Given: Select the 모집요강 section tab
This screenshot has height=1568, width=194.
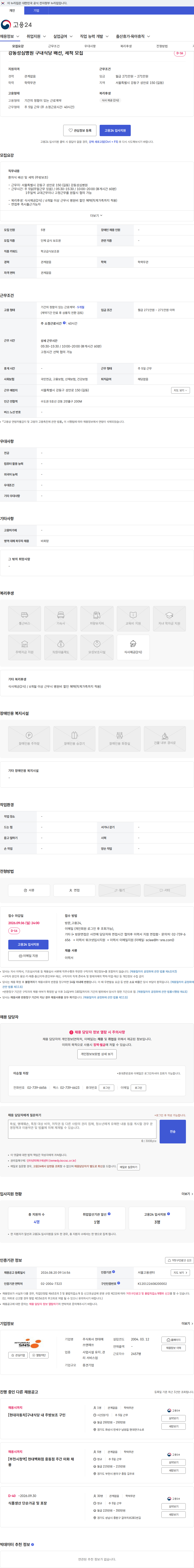Looking at the screenshot, I should click(x=18, y=46).
